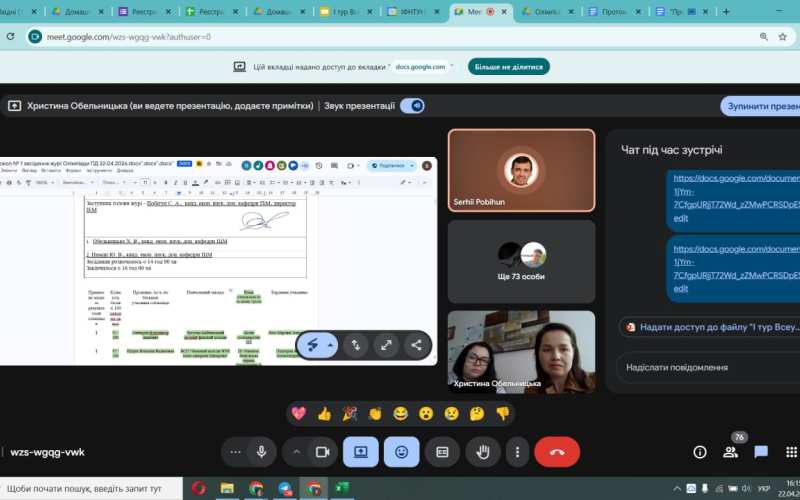Turn off the camera
Viewport: 800px width, 500px height.
point(322,452)
